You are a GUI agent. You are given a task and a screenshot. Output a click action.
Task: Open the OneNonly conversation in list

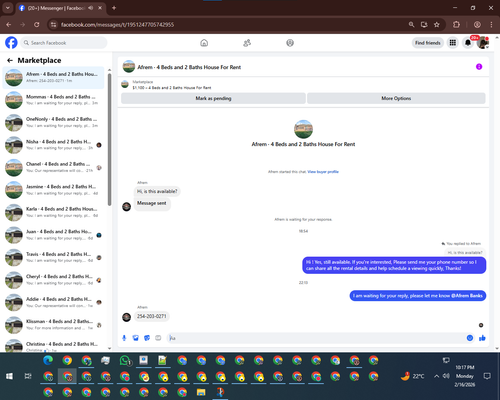point(53,122)
